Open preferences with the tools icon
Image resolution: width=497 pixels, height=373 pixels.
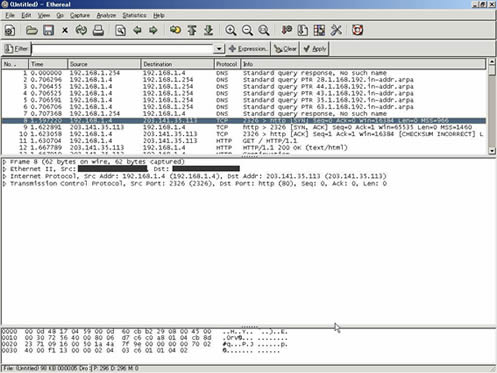click(x=336, y=30)
